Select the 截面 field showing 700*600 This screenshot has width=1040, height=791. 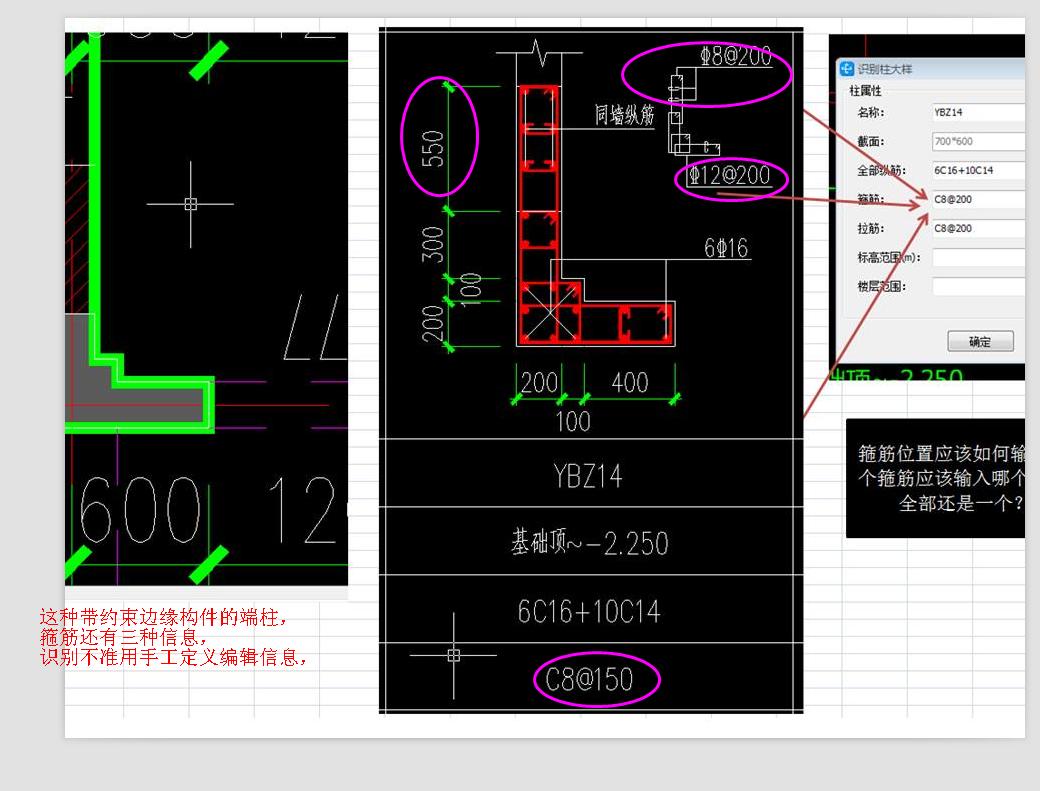click(x=978, y=141)
